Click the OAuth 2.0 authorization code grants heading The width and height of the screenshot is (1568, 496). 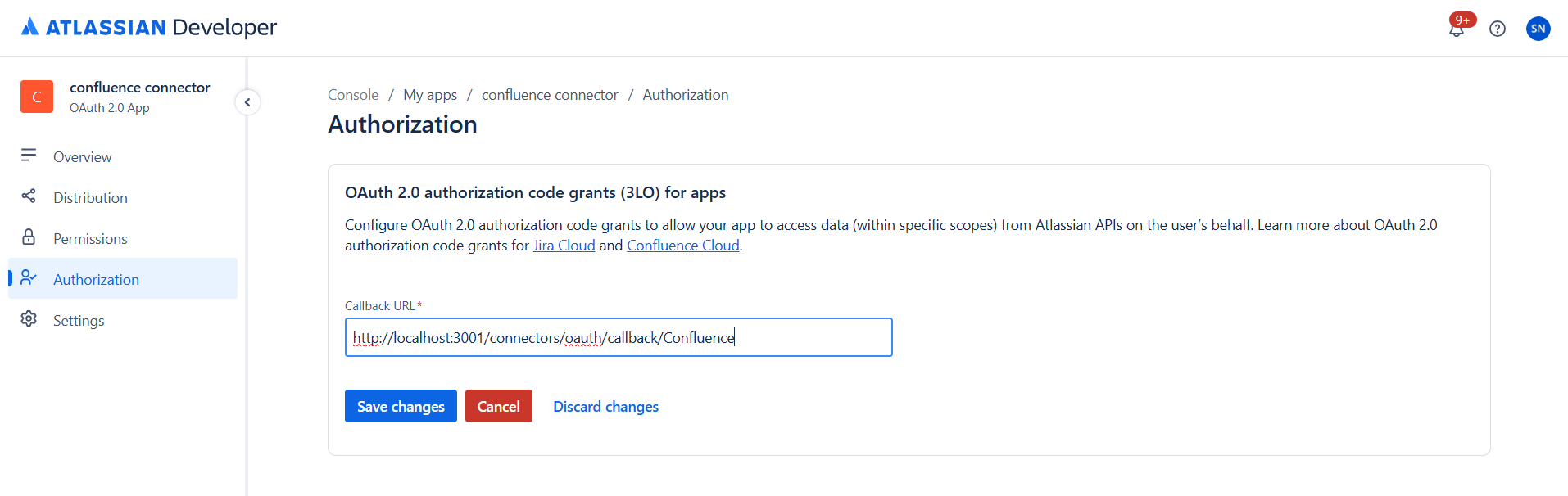point(535,192)
